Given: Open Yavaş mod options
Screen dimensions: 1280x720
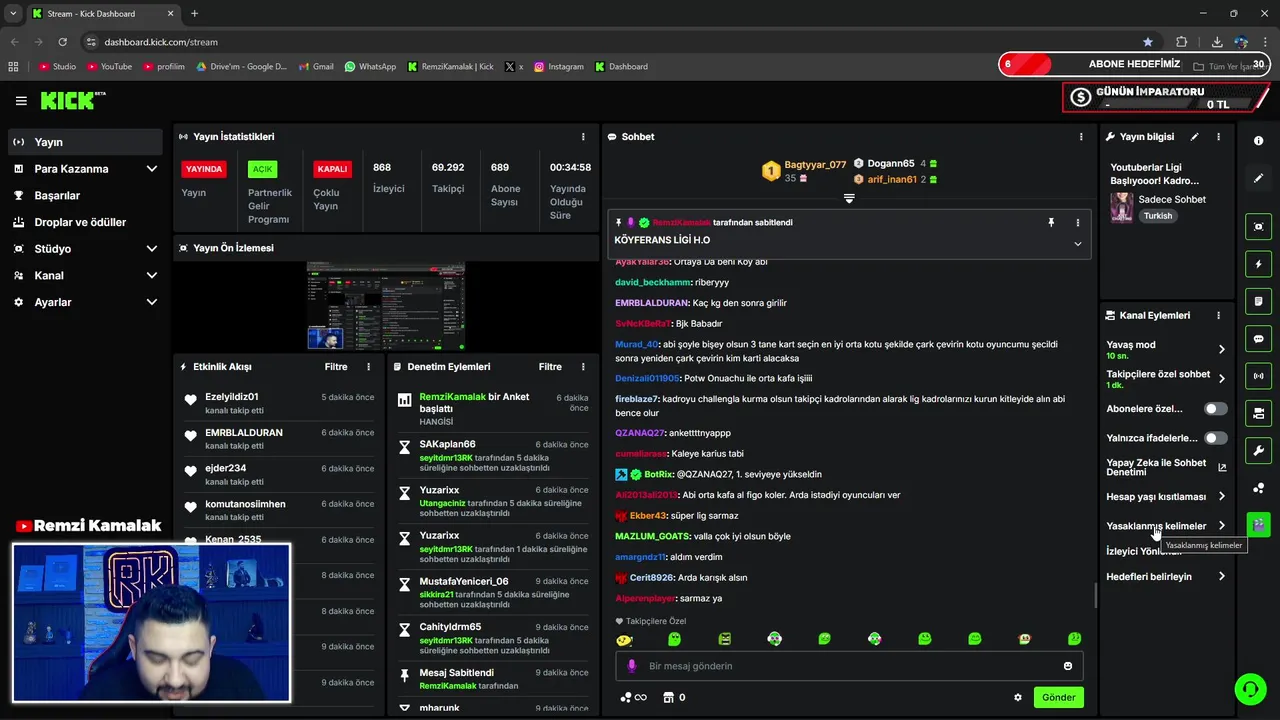Looking at the screenshot, I should tap(1166, 349).
